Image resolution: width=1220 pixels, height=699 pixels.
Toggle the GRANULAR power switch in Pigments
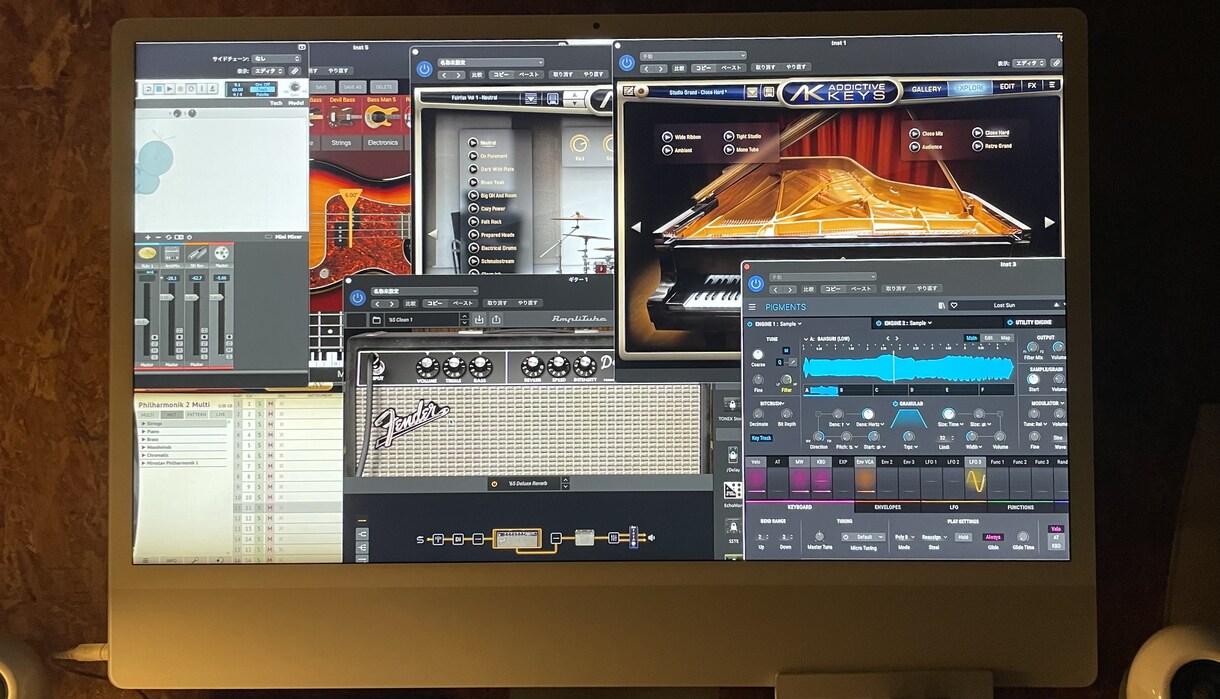[897, 404]
